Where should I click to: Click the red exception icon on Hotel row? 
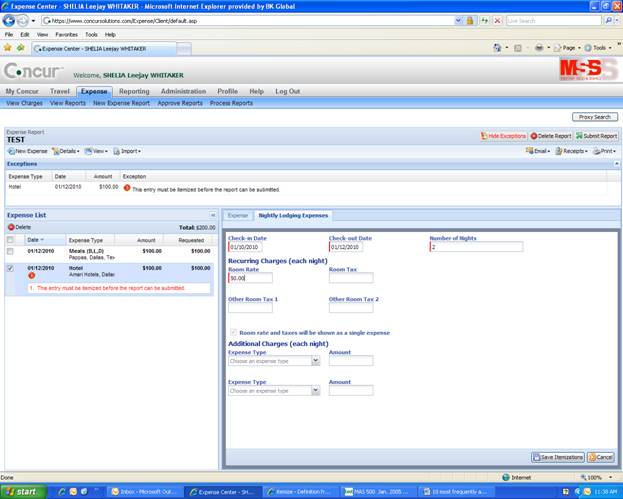pos(32,276)
